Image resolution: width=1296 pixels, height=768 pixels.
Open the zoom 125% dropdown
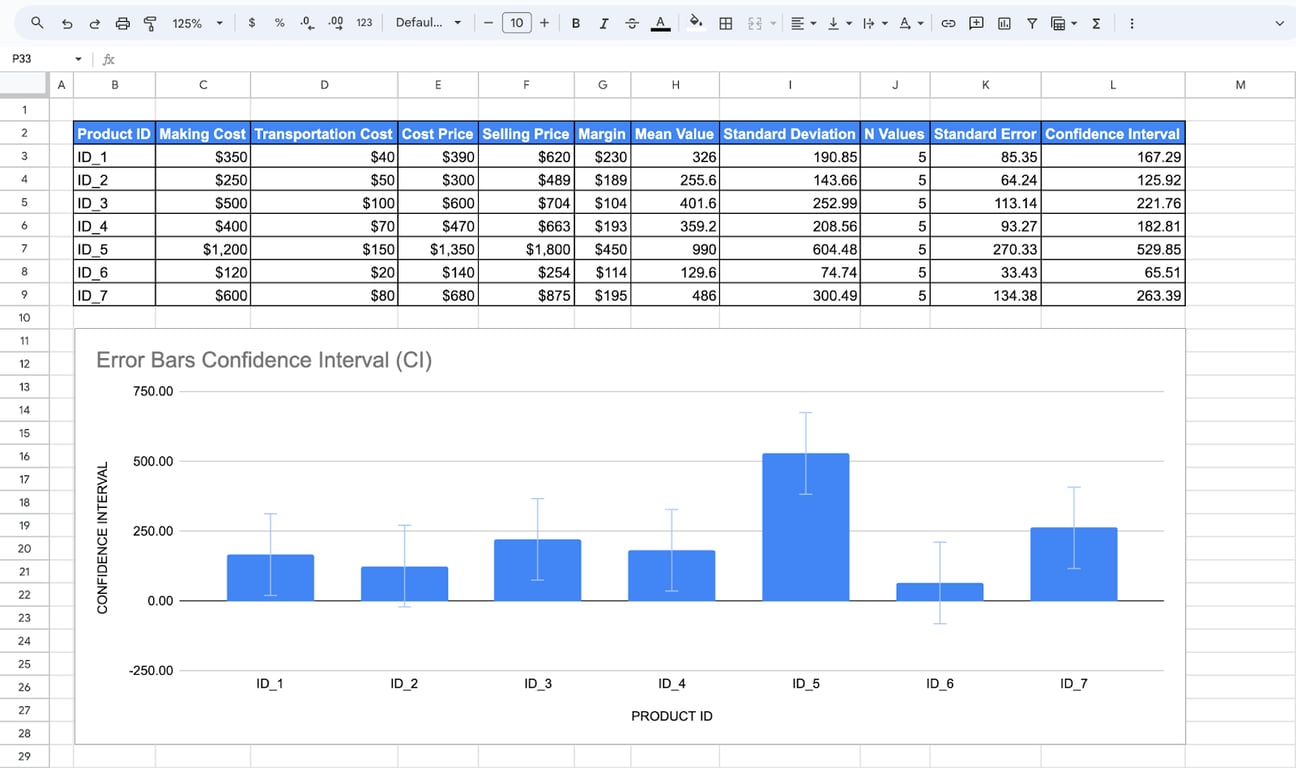[x=197, y=23]
